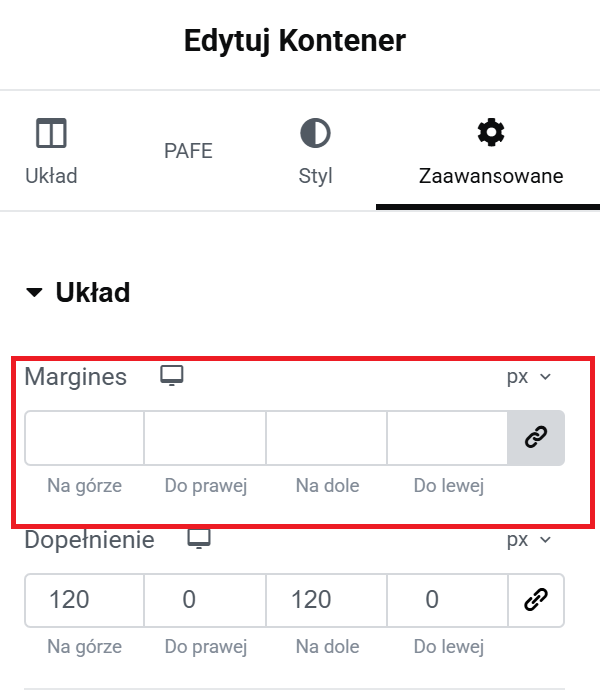The height and width of the screenshot is (695, 600).
Task: Click the Dopełnienie Do prawej field showing 0
Action: (205, 601)
